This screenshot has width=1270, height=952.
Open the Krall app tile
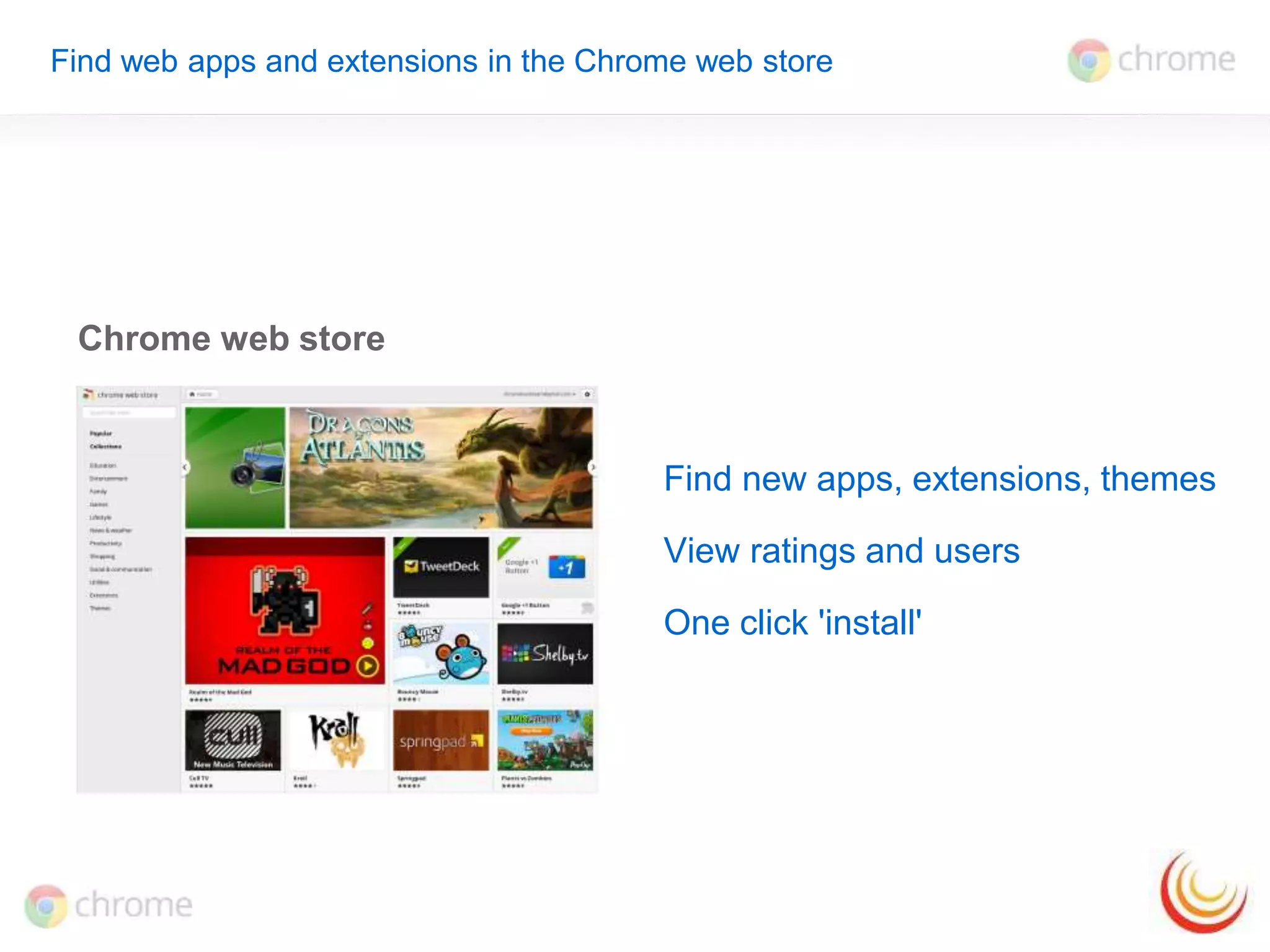pyautogui.click(x=337, y=740)
